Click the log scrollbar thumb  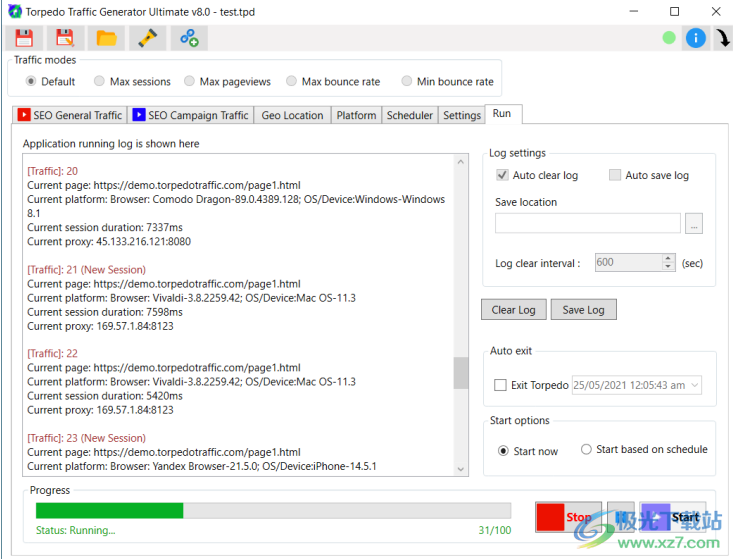461,373
